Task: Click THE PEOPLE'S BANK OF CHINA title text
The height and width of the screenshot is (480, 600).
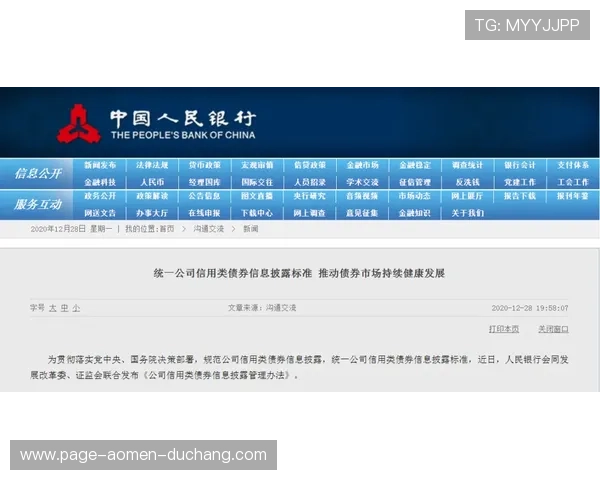Action: tap(183, 135)
